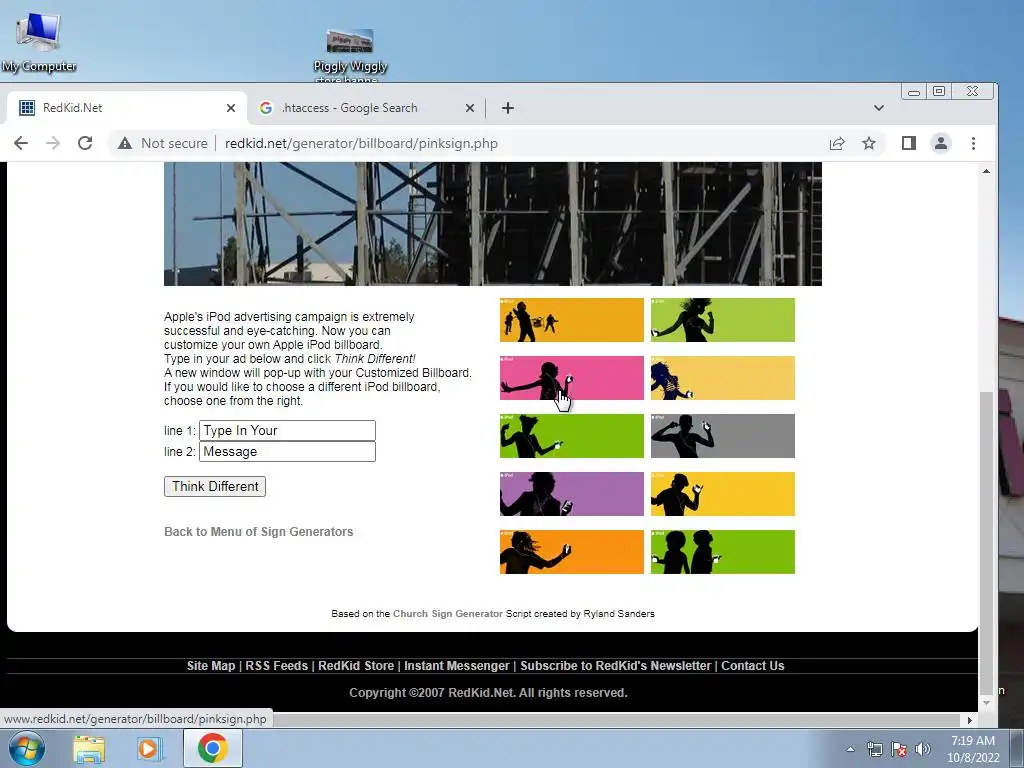Switch to the RedKid.Net tab

pos(127,108)
